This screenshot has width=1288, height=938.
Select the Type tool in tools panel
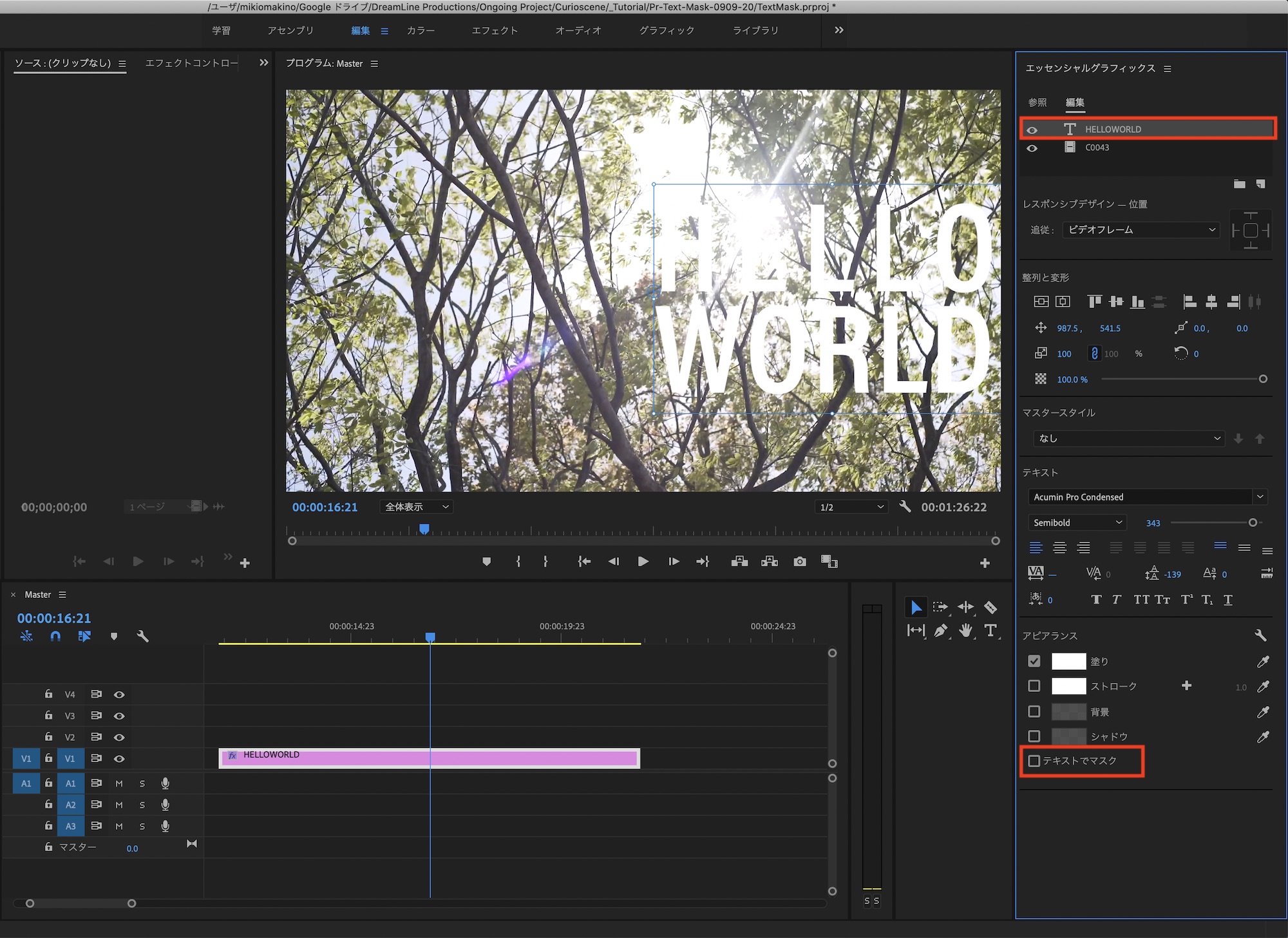990,631
